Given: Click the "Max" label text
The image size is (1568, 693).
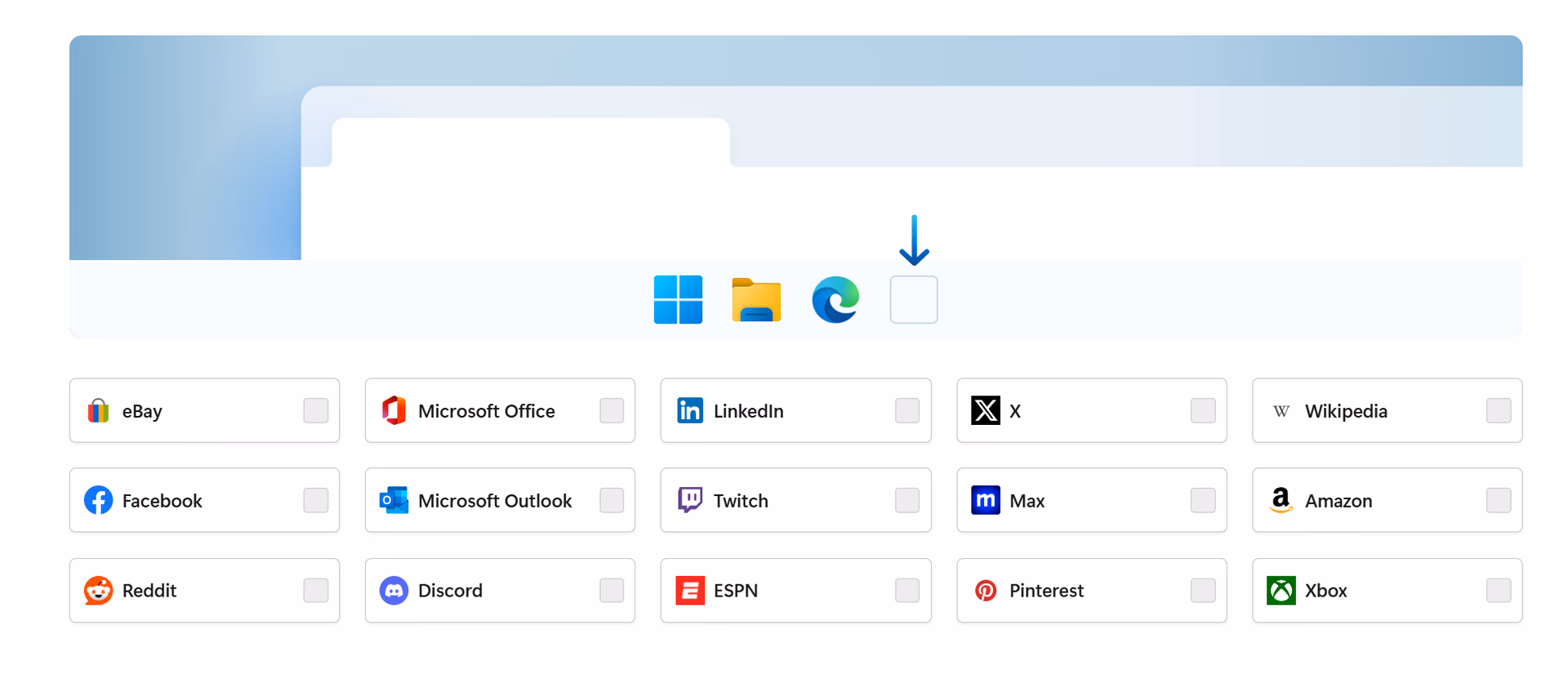Looking at the screenshot, I should pos(1027,501).
